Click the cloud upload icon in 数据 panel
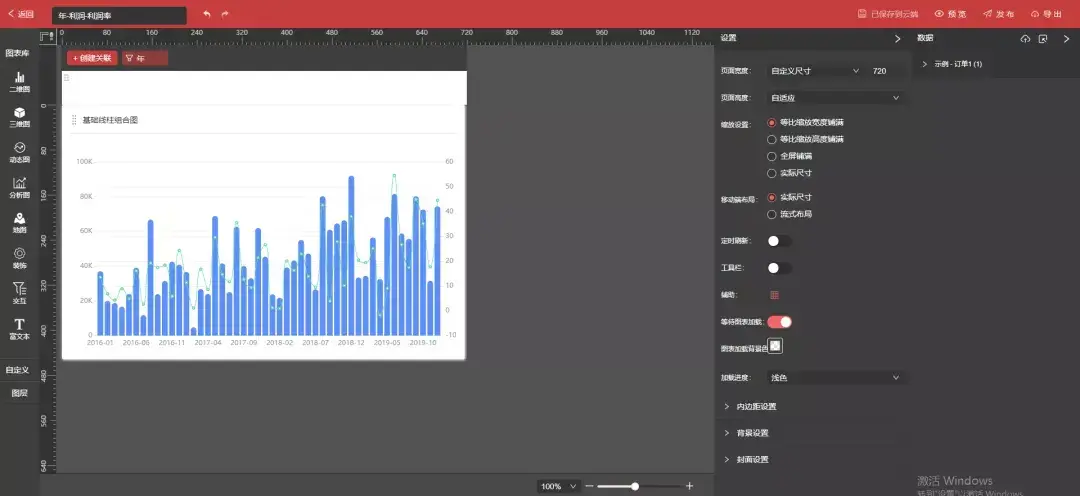Image resolution: width=1080 pixels, height=496 pixels. tap(1025, 39)
